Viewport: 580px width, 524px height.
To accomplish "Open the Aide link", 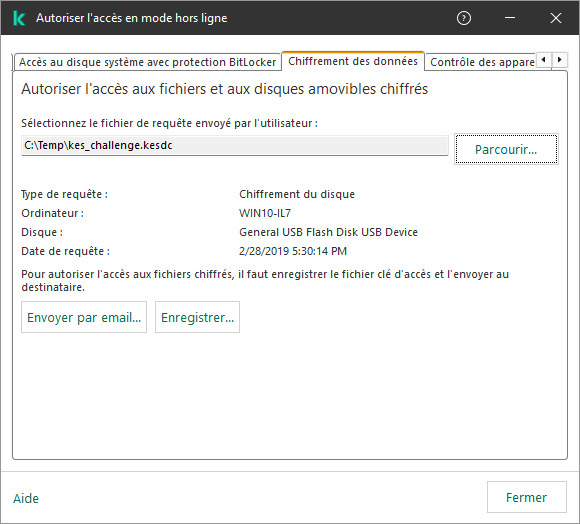I will point(26,498).
